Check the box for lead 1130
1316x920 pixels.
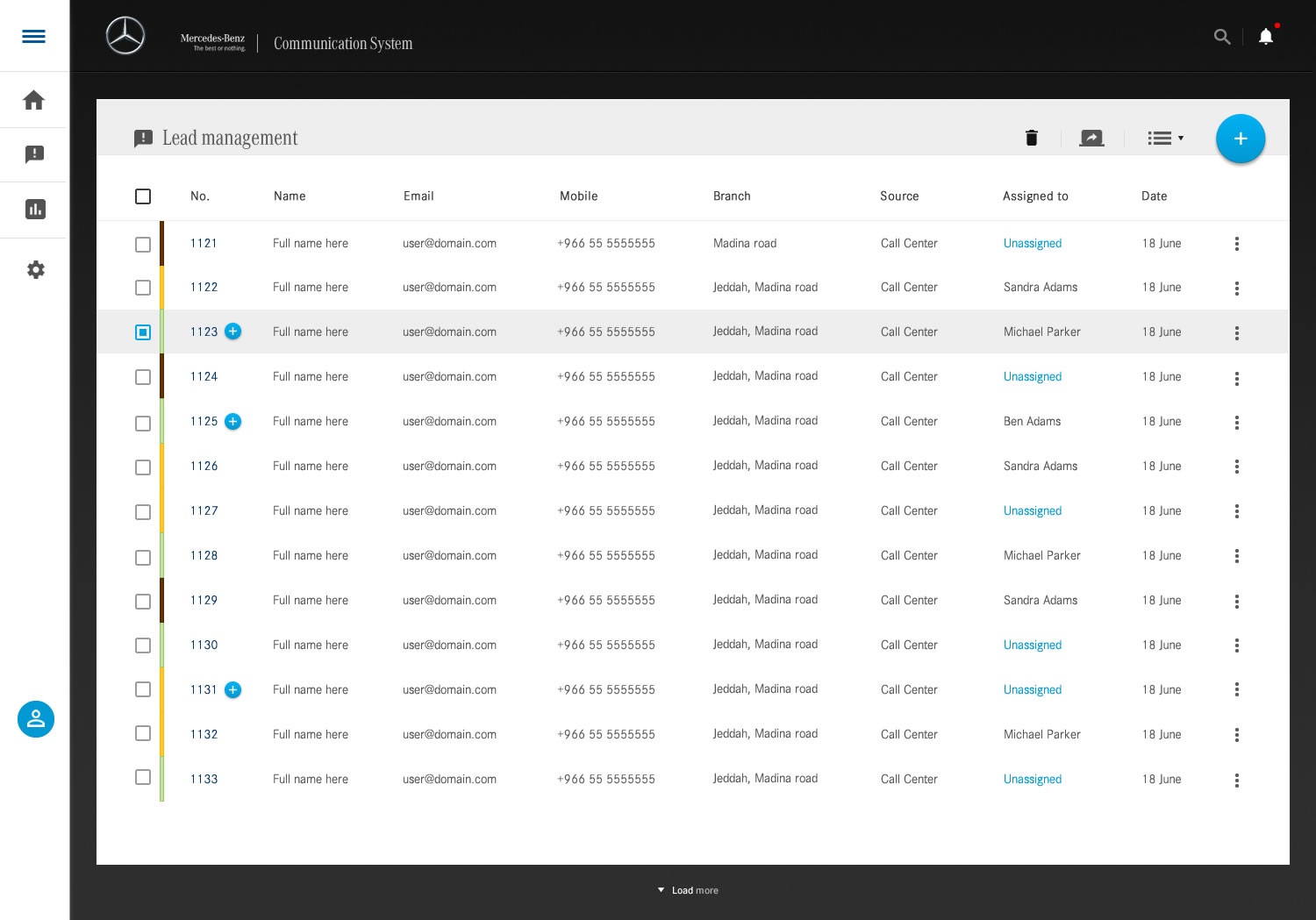pyautogui.click(x=143, y=645)
